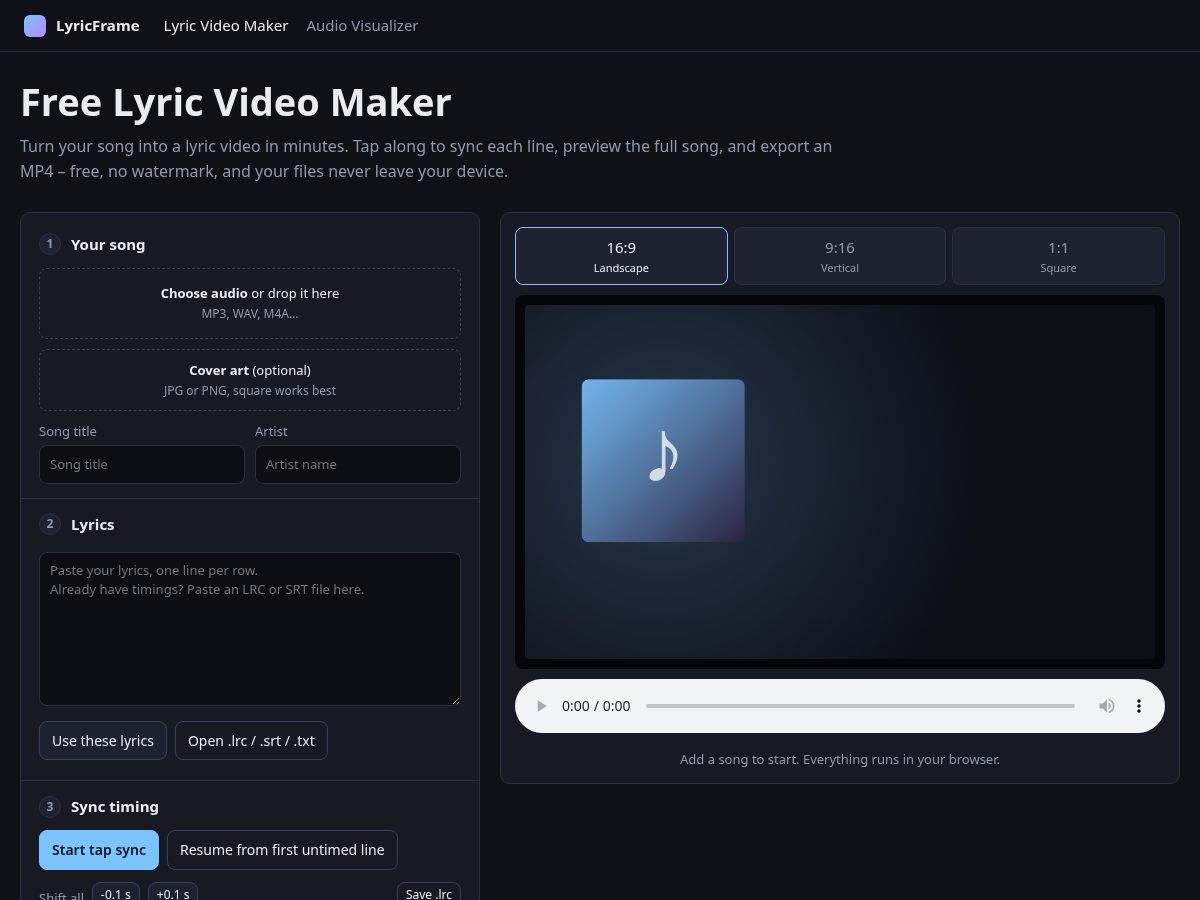Screen dimensions: 1200x900
Task: Click the step 3 Sync timing badge
Action: [x=50, y=806]
